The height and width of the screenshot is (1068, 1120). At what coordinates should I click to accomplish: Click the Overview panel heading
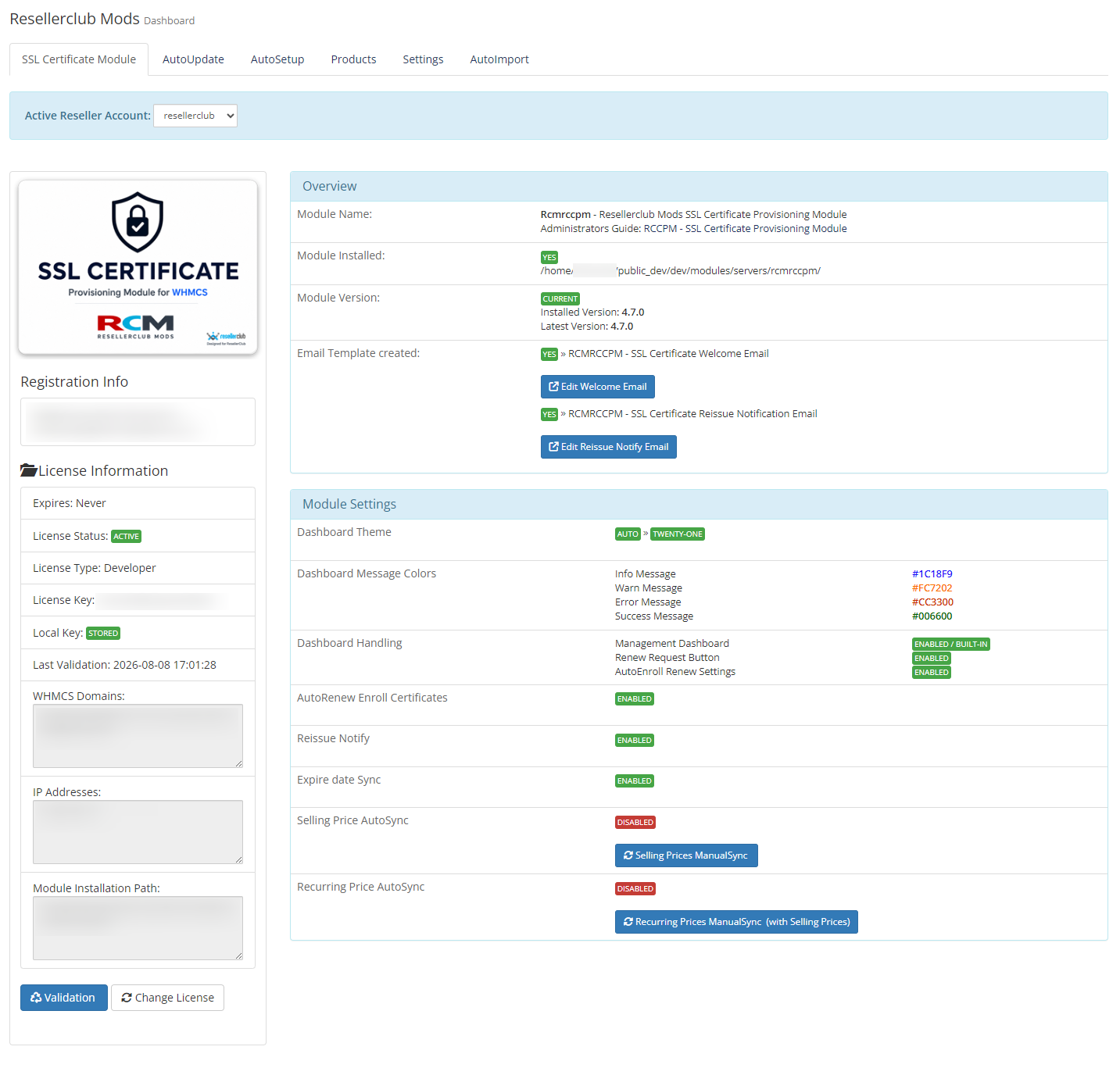(699, 187)
